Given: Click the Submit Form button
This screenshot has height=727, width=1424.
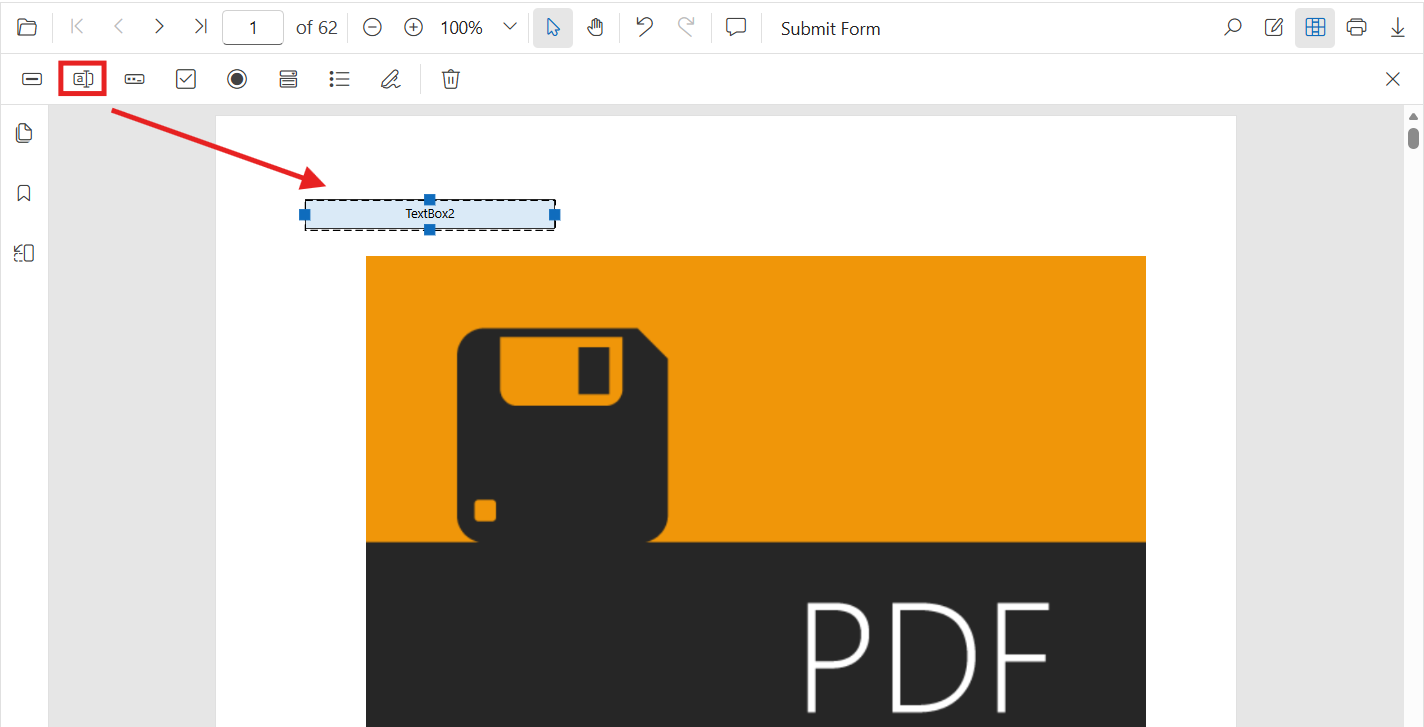Looking at the screenshot, I should [830, 29].
